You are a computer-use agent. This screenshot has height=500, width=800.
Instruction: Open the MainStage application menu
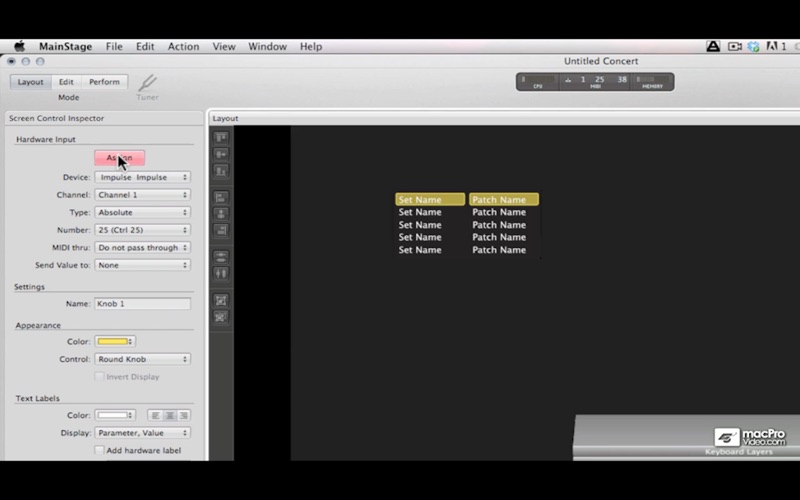click(x=65, y=46)
